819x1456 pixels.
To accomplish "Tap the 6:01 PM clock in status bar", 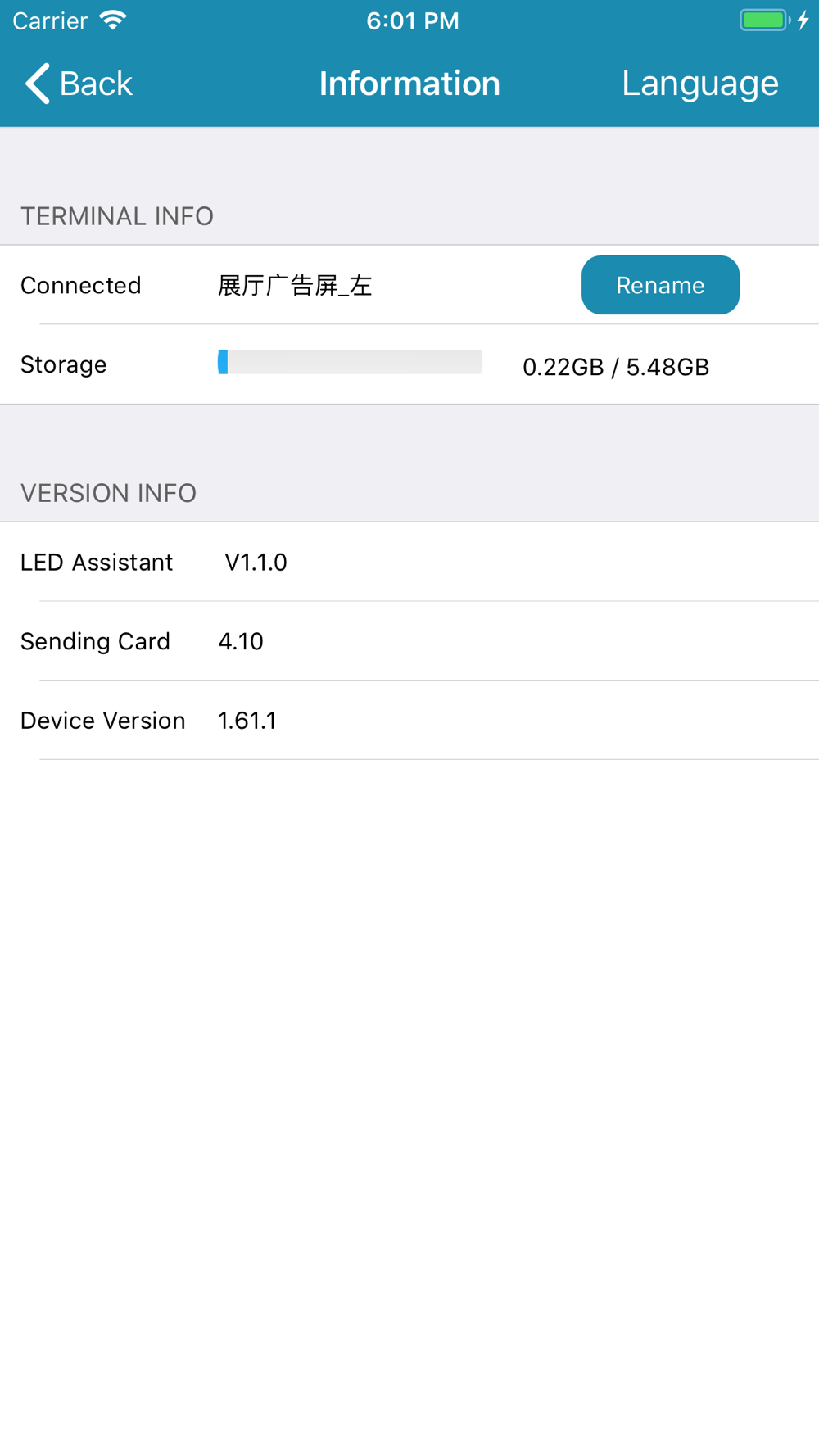I will pos(413,20).
